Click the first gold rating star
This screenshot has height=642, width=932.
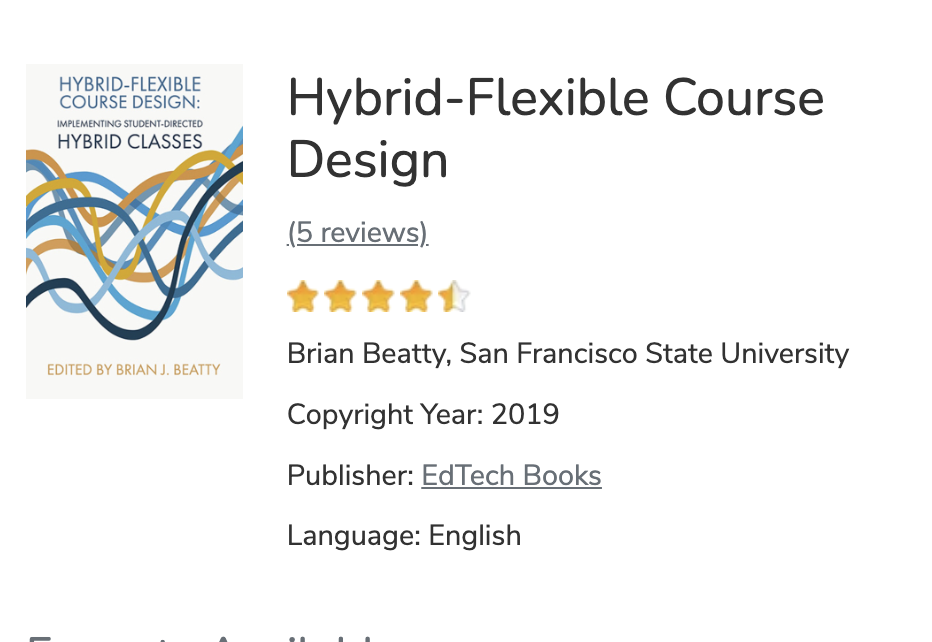[302, 297]
